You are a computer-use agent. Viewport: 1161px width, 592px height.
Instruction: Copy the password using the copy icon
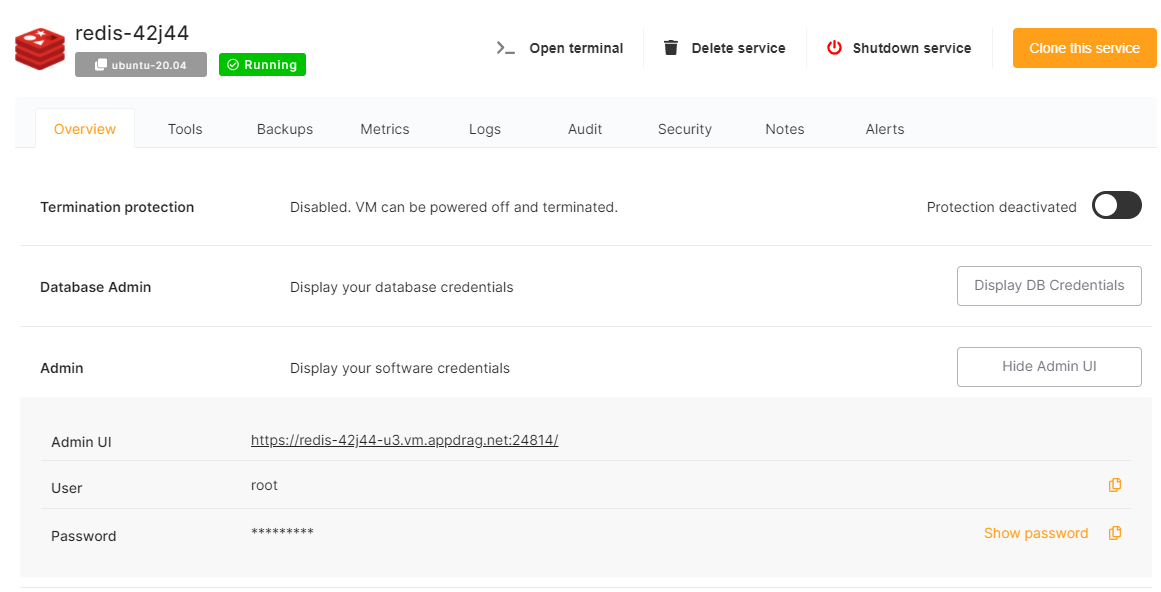point(1115,533)
